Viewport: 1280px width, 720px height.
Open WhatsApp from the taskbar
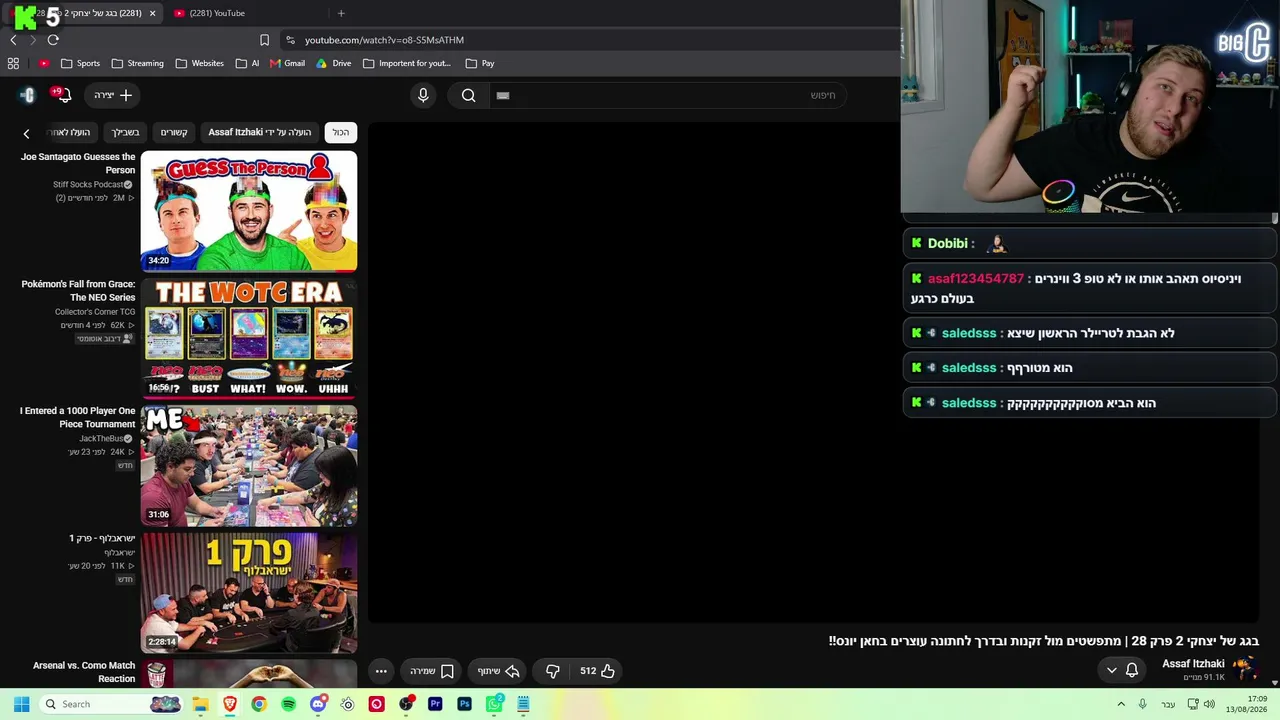494,704
